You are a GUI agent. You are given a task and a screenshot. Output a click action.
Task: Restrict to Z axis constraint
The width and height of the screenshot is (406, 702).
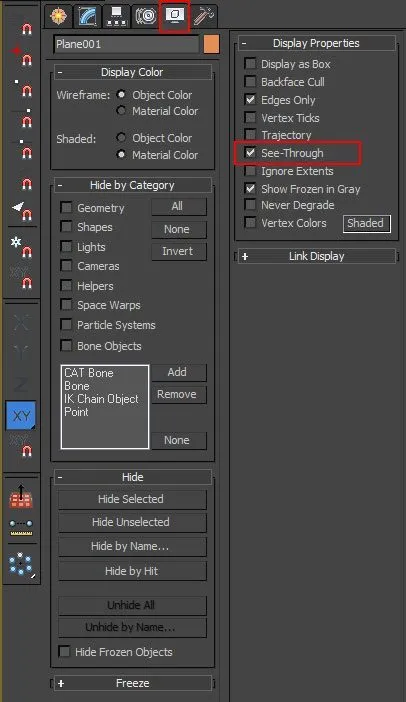(x=21, y=384)
